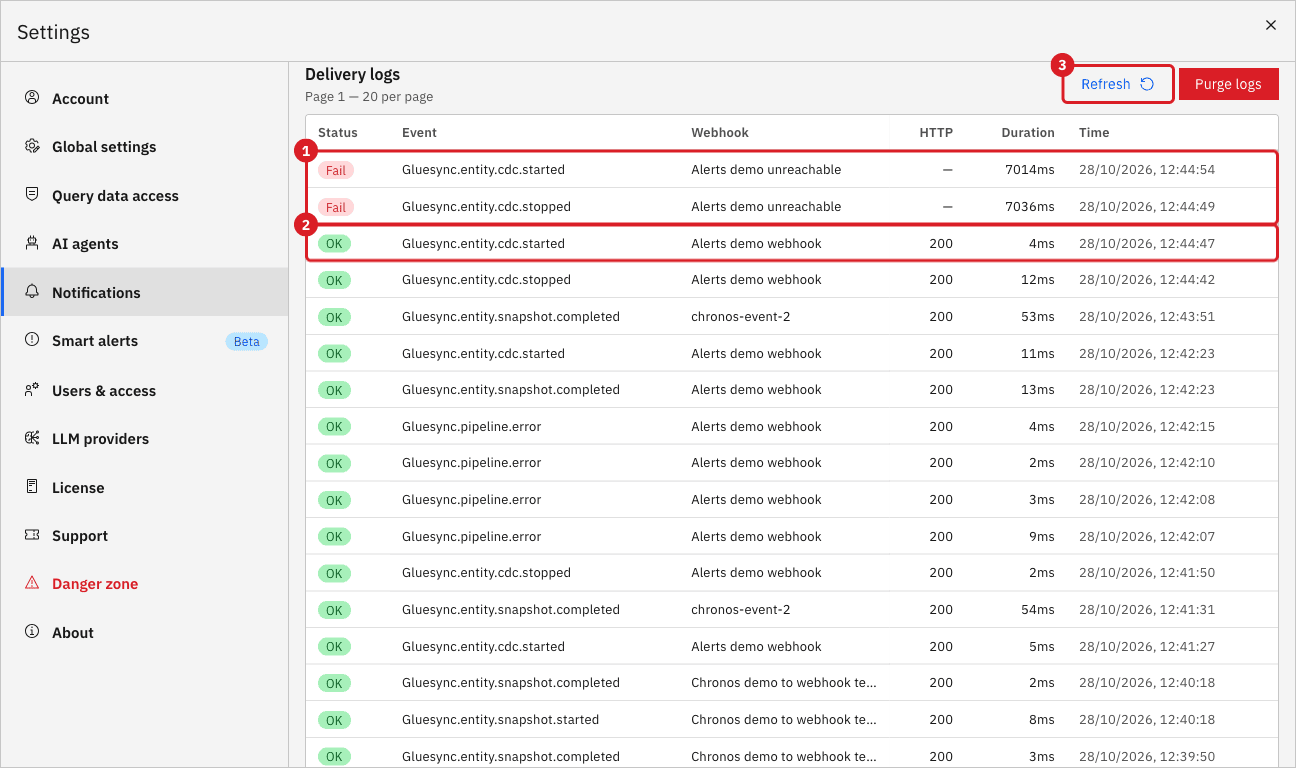Click the Account person icon
The height and width of the screenshot is (768, 1296).
[x=32, y=98]
